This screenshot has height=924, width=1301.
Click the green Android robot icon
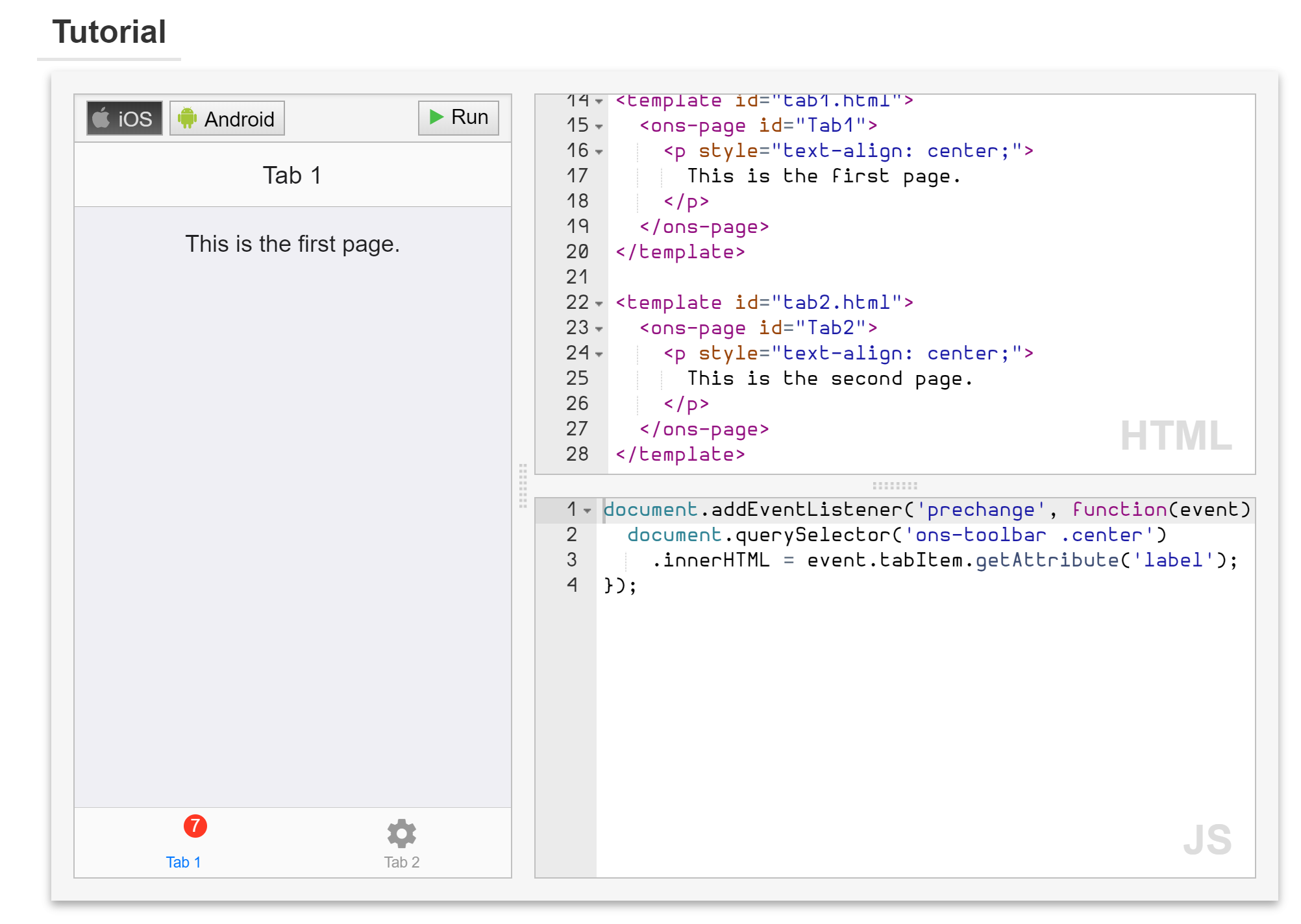click(187, 118)
